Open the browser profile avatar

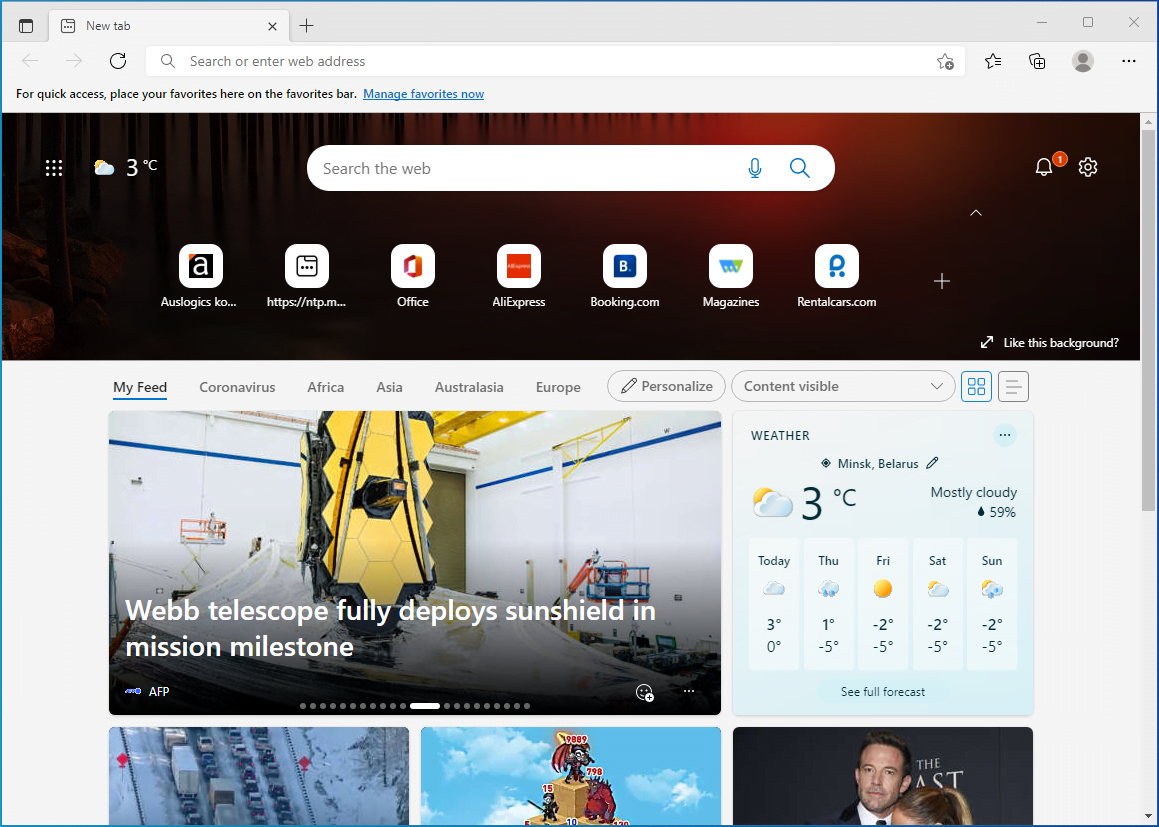point(1083,61)
